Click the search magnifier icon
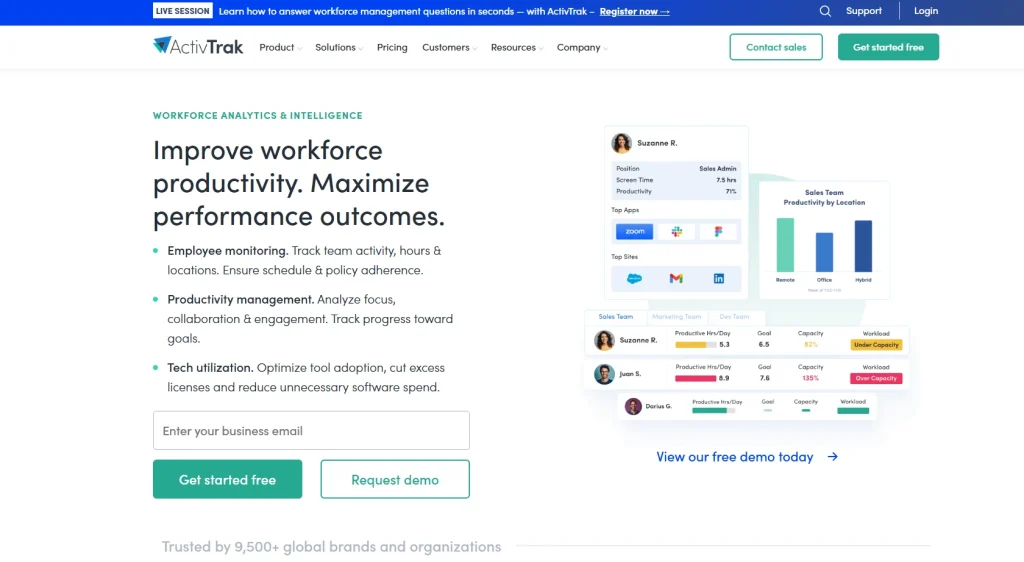This screenshot has width=1024, height=562. tap(825, 11)
